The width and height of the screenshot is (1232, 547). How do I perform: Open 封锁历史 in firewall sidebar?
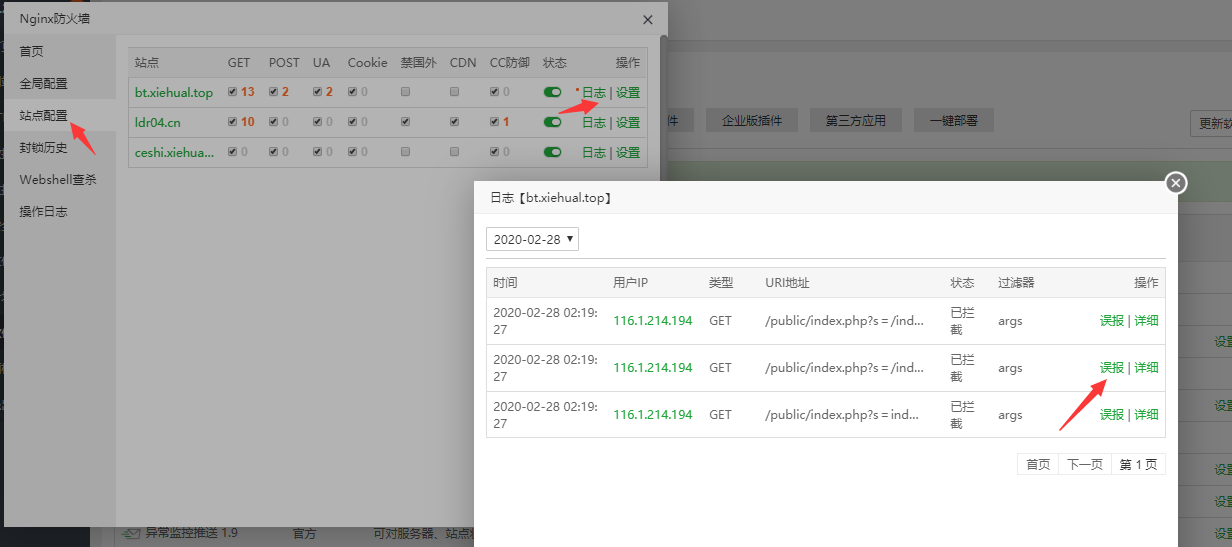(x=60, y=147)
